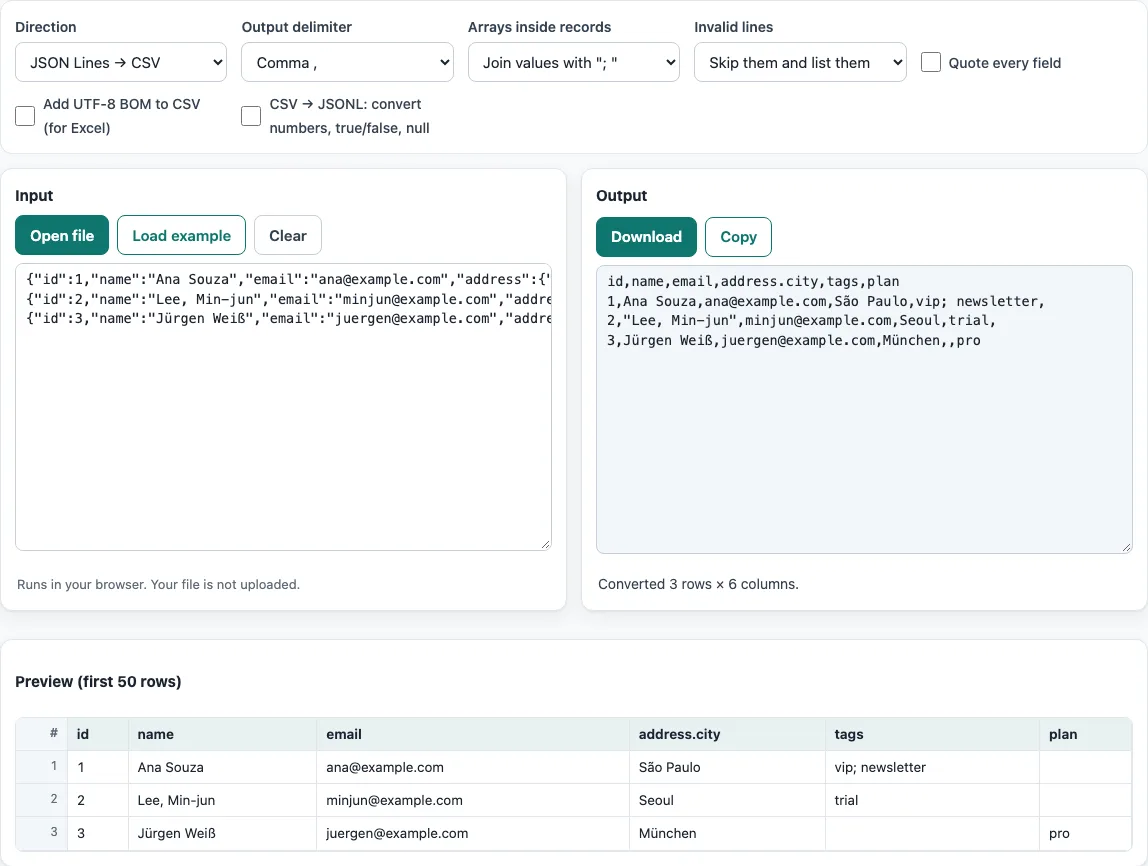Click the Seoul cell
The height and width of the screenshot is (866, 1148).
point(727,800)
